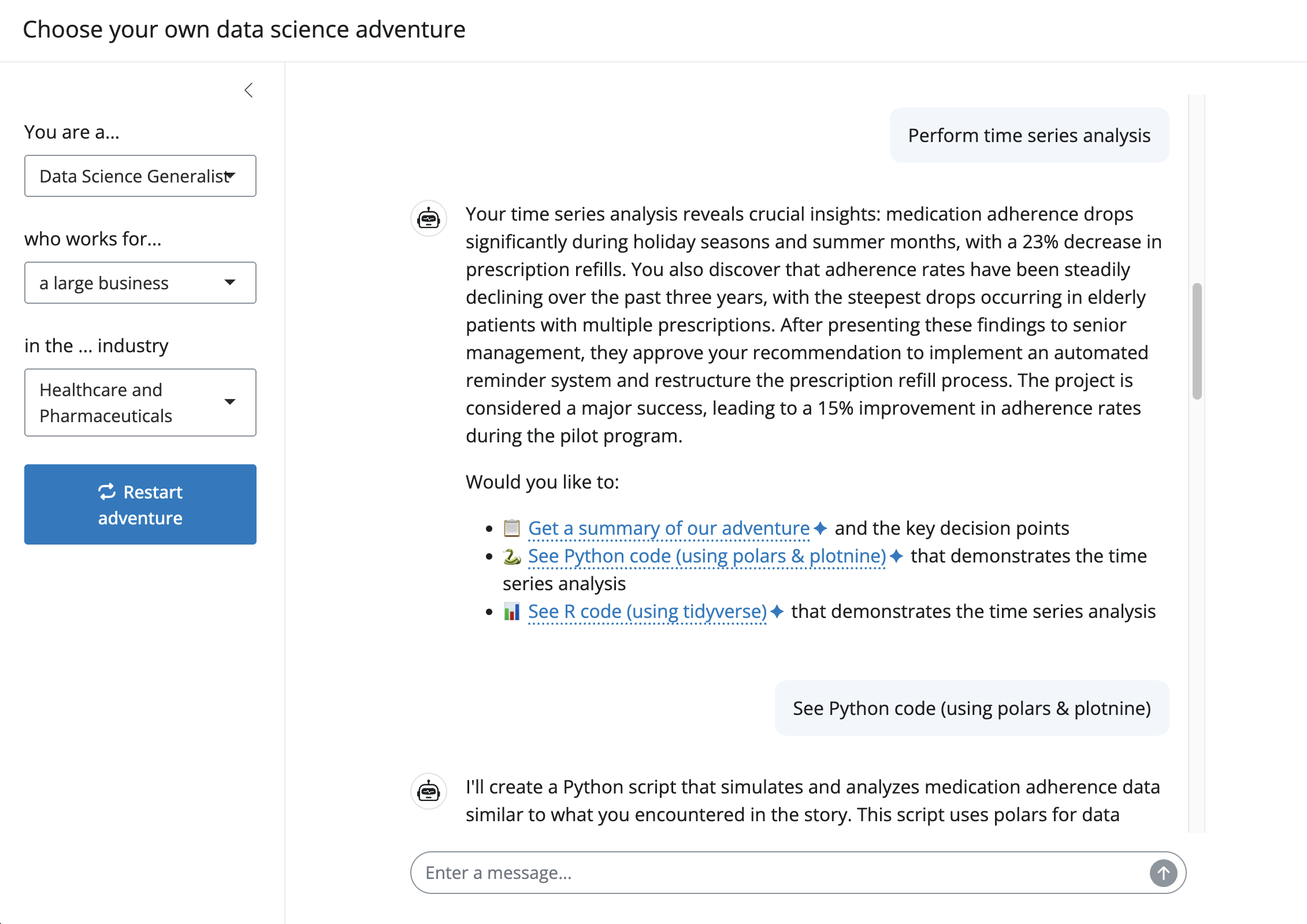This screenshot has height=924, width=1307.
Task: Open the Data Science Generalist role dropdown
Action: tap(140, 176)
